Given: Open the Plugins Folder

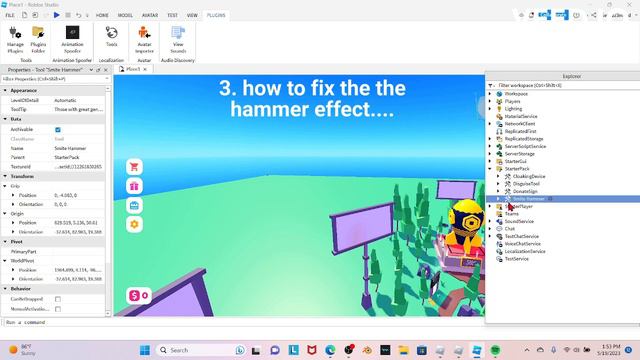Looking at the screenshot, I should point(38,40).
